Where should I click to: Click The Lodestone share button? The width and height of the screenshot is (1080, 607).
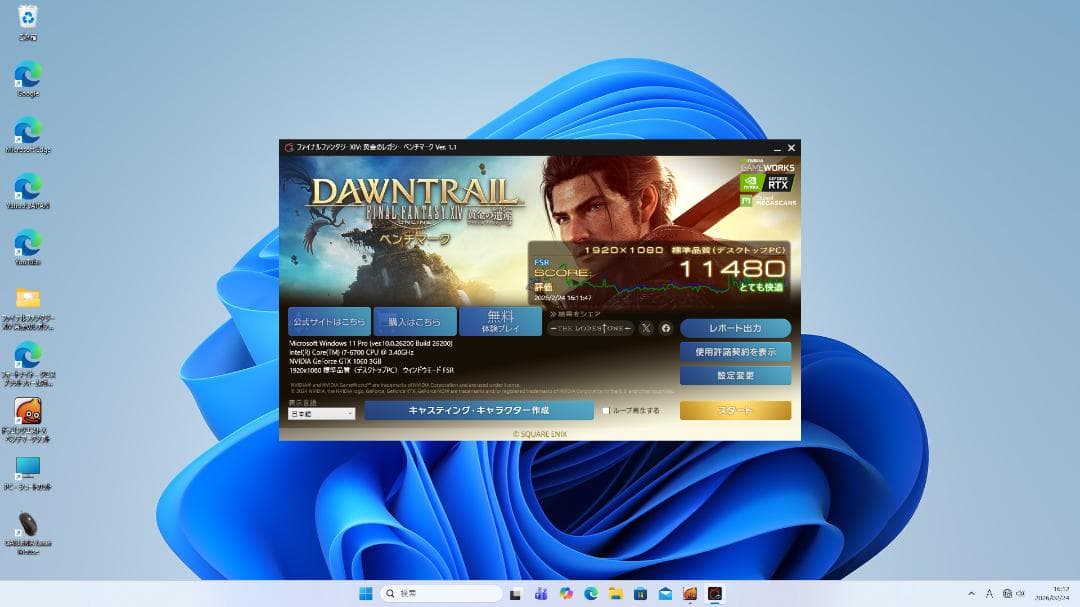pyautogui.click(x=590, y=329)
